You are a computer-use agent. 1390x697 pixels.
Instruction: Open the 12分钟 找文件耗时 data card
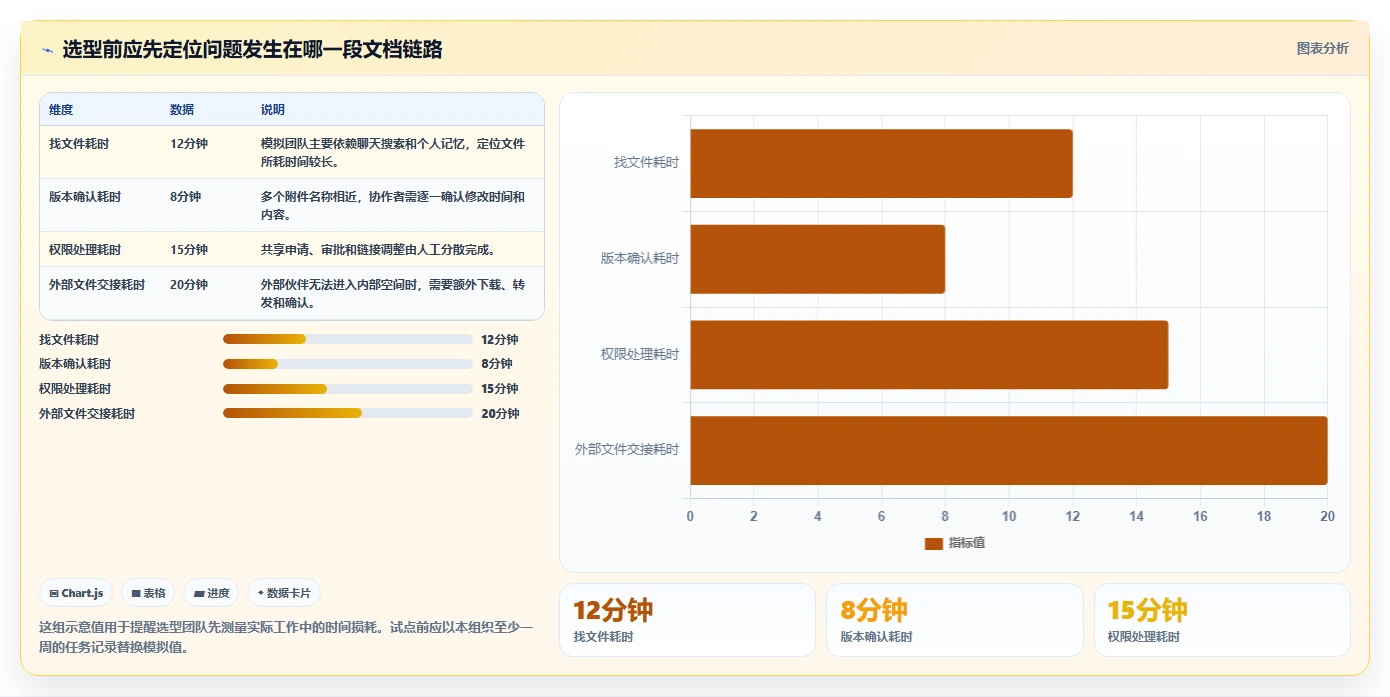tap(687, 620)
